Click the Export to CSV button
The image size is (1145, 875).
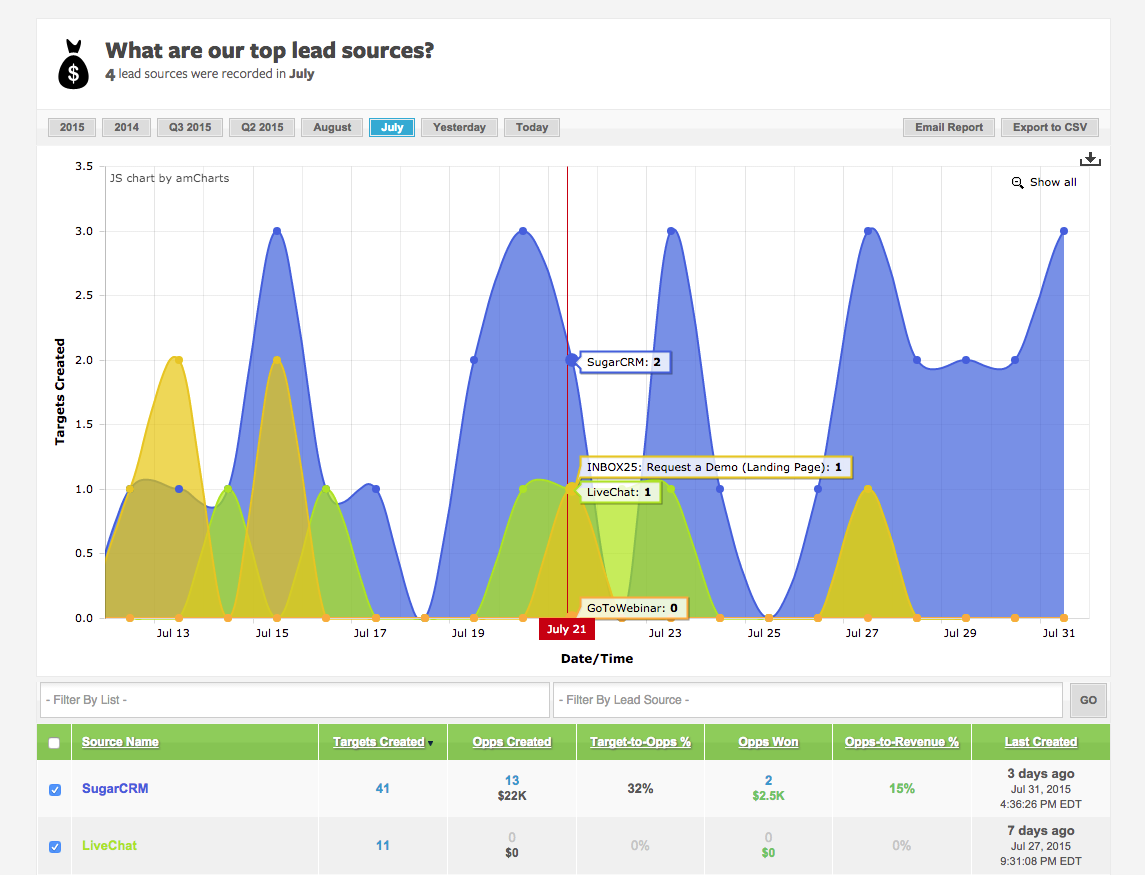(1049, 127)
